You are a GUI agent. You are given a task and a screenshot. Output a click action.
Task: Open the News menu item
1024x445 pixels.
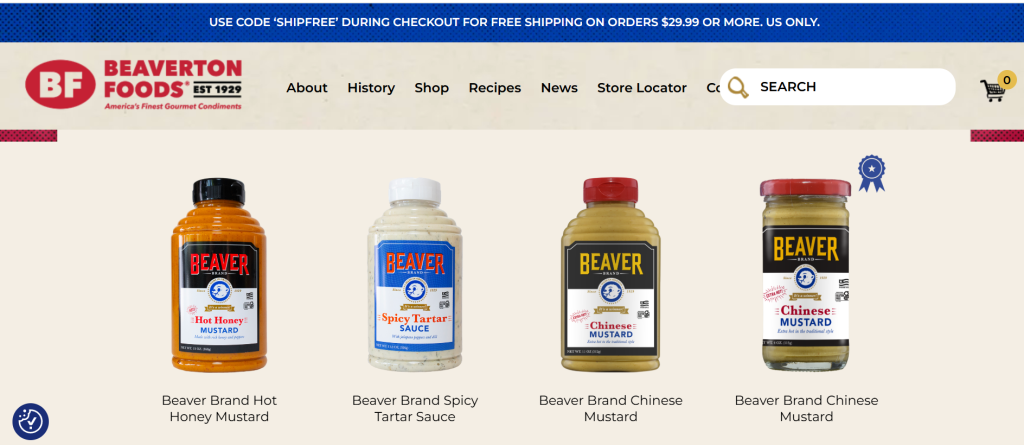[x=559, y=88]
